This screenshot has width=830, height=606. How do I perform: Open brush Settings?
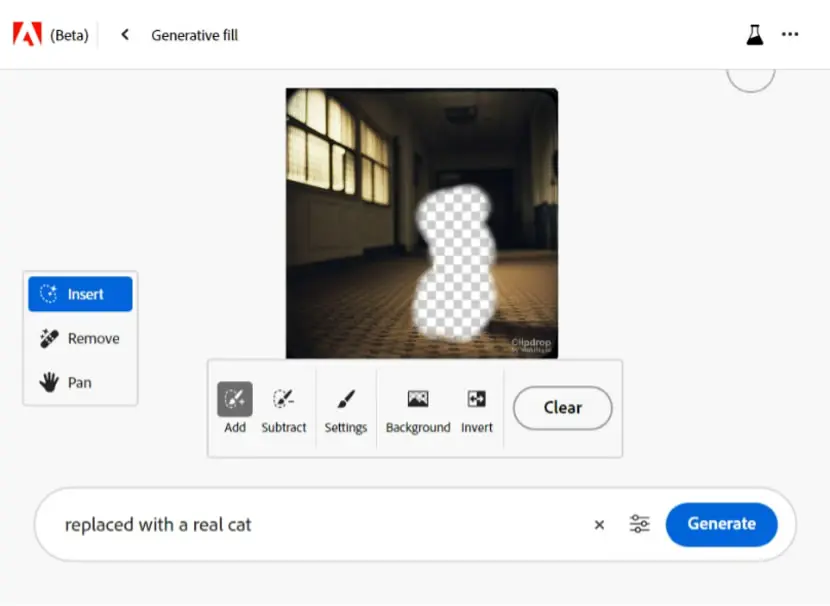[x=346, y=408]
